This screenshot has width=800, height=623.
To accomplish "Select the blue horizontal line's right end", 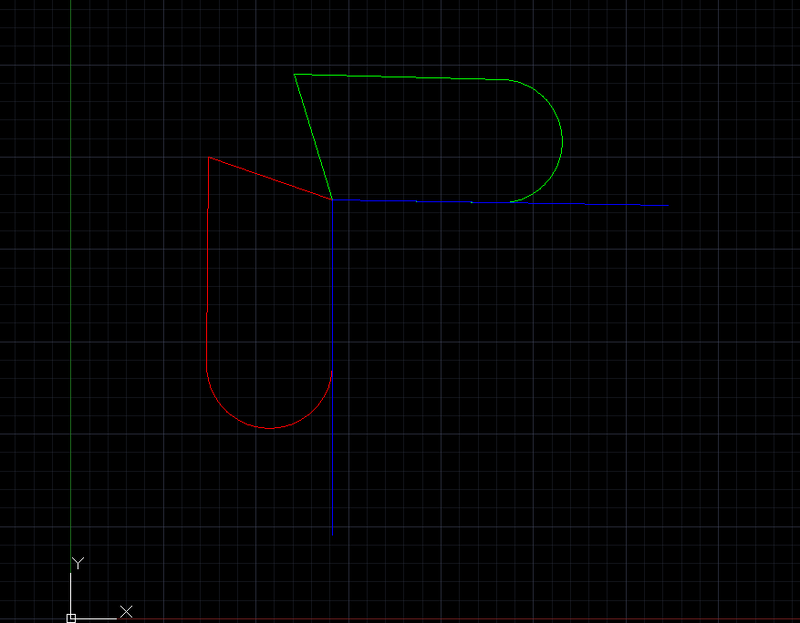I will [668, 205].
